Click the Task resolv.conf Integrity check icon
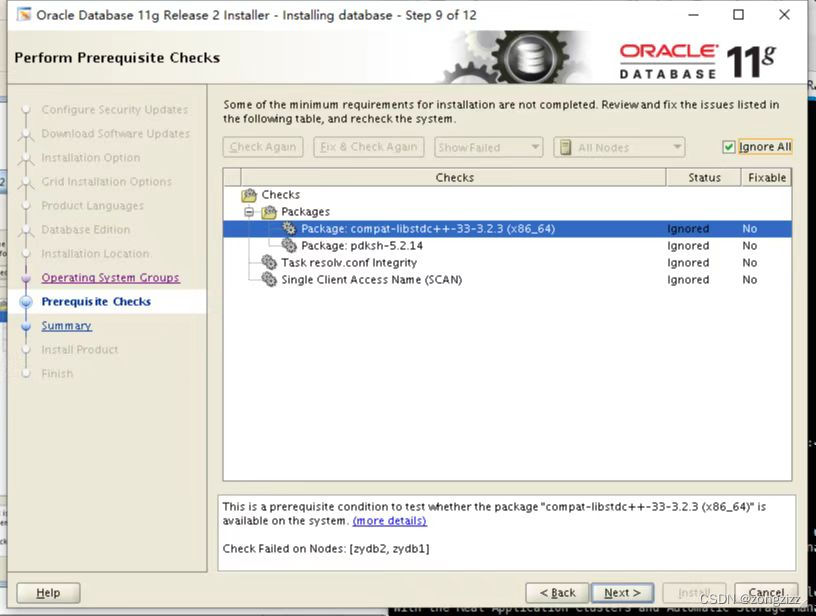816x616 pixels. click(266, 262)
